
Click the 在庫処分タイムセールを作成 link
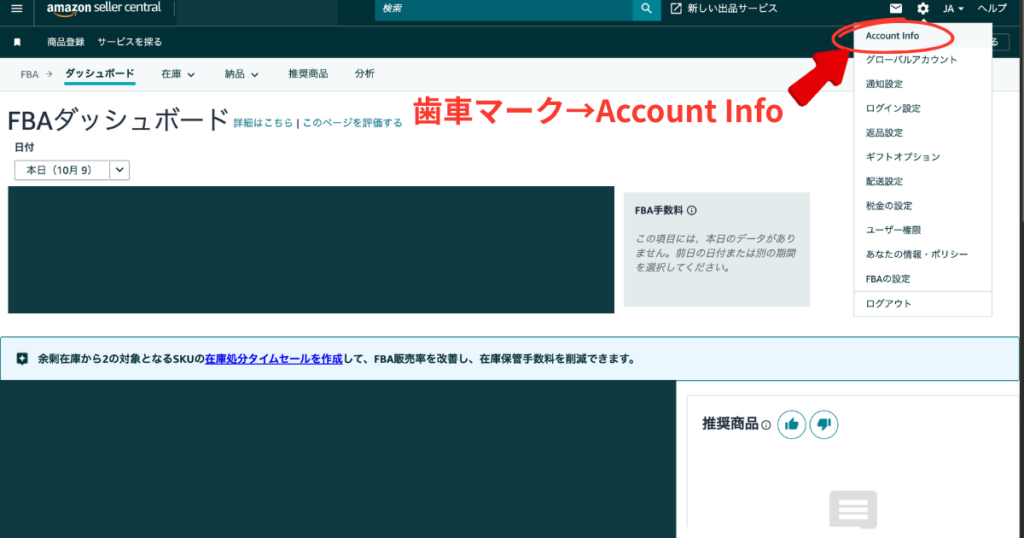tap(274, 359)
